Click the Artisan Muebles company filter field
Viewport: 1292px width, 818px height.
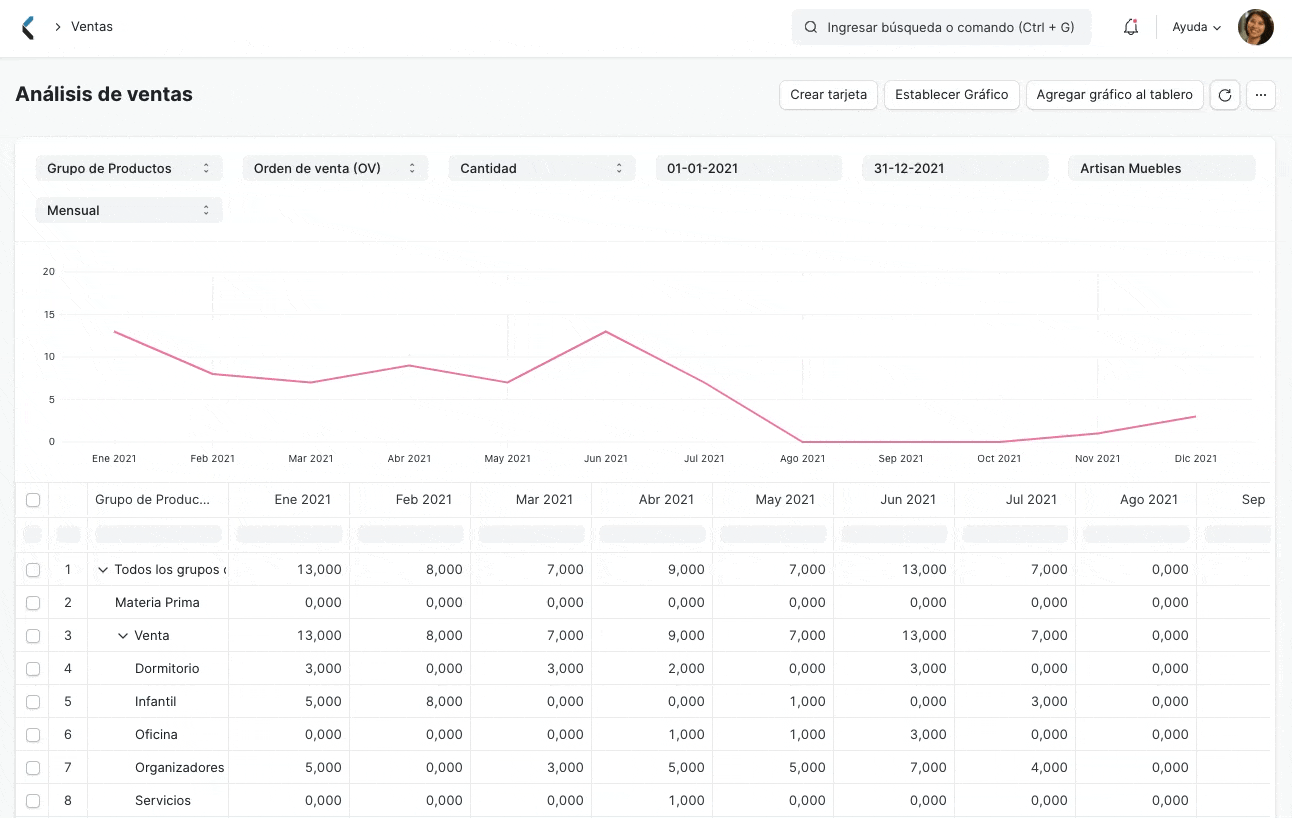pyautogui.click(x=1161, y=168)
